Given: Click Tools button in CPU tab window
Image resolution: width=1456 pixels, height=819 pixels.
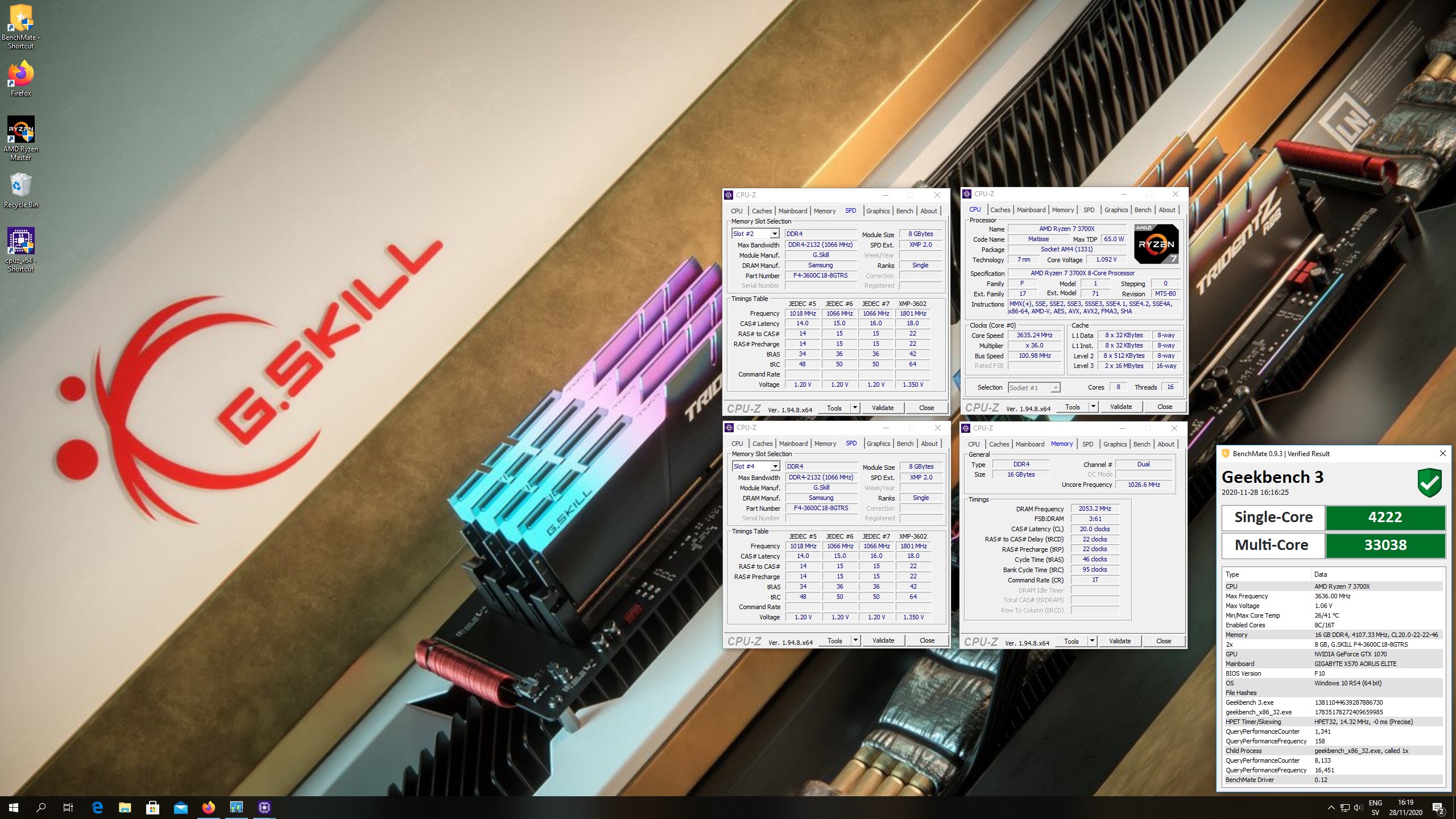Looking at the screenshot, I should 1073,406.
